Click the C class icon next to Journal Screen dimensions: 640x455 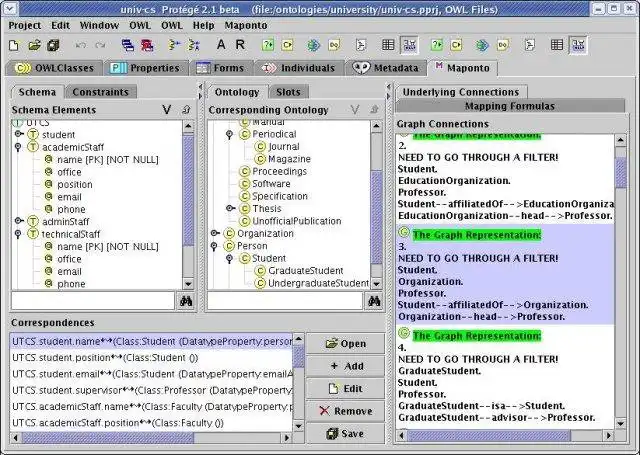(x=260, y=146)
